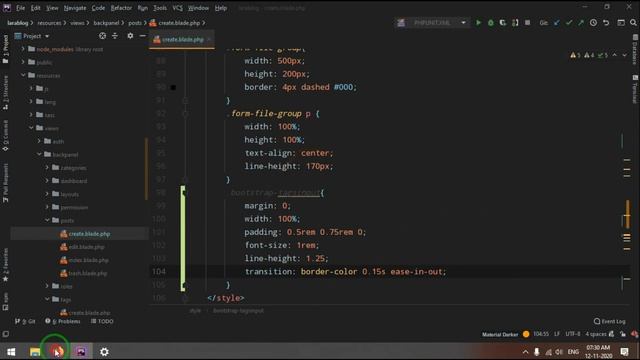Select edit.blade.php in project tree
Viewport: 640px width, 360px height.
click(86, 247)
